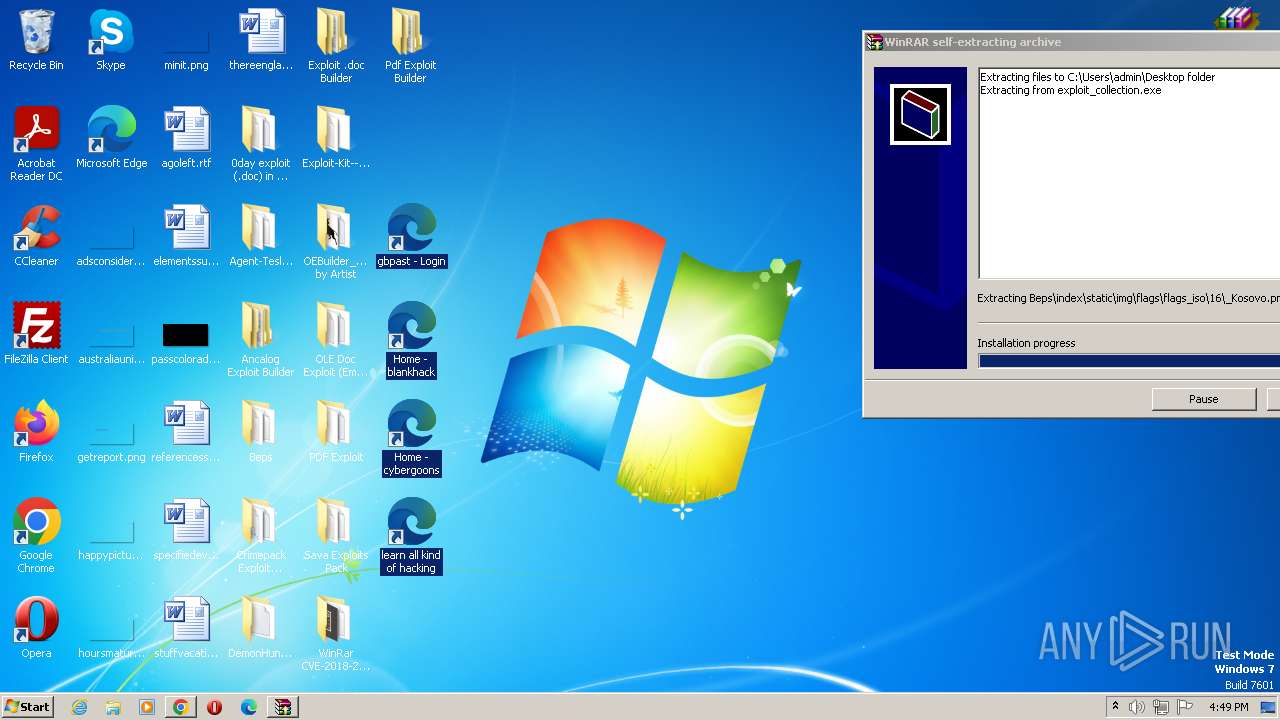Select the Google Chrome desktop shortcut

click(36, 537)
